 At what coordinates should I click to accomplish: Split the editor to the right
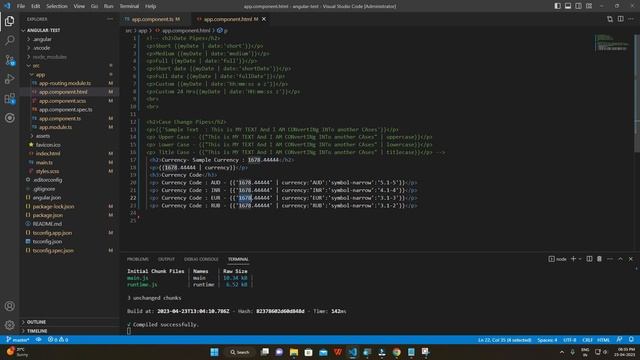(x=620, y=19)
